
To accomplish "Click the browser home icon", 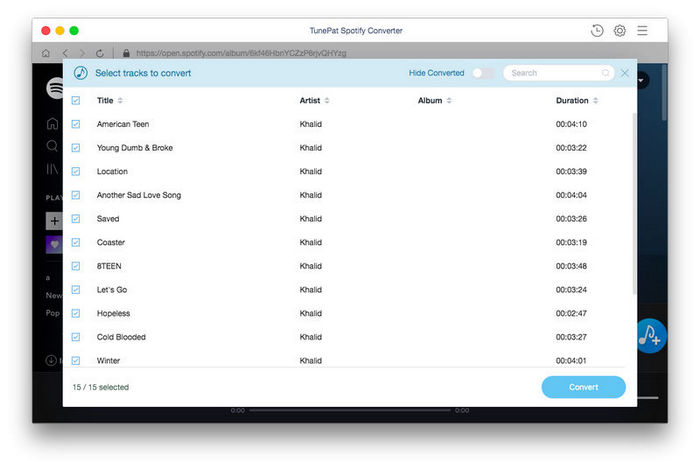I will [x=46, y=53].
